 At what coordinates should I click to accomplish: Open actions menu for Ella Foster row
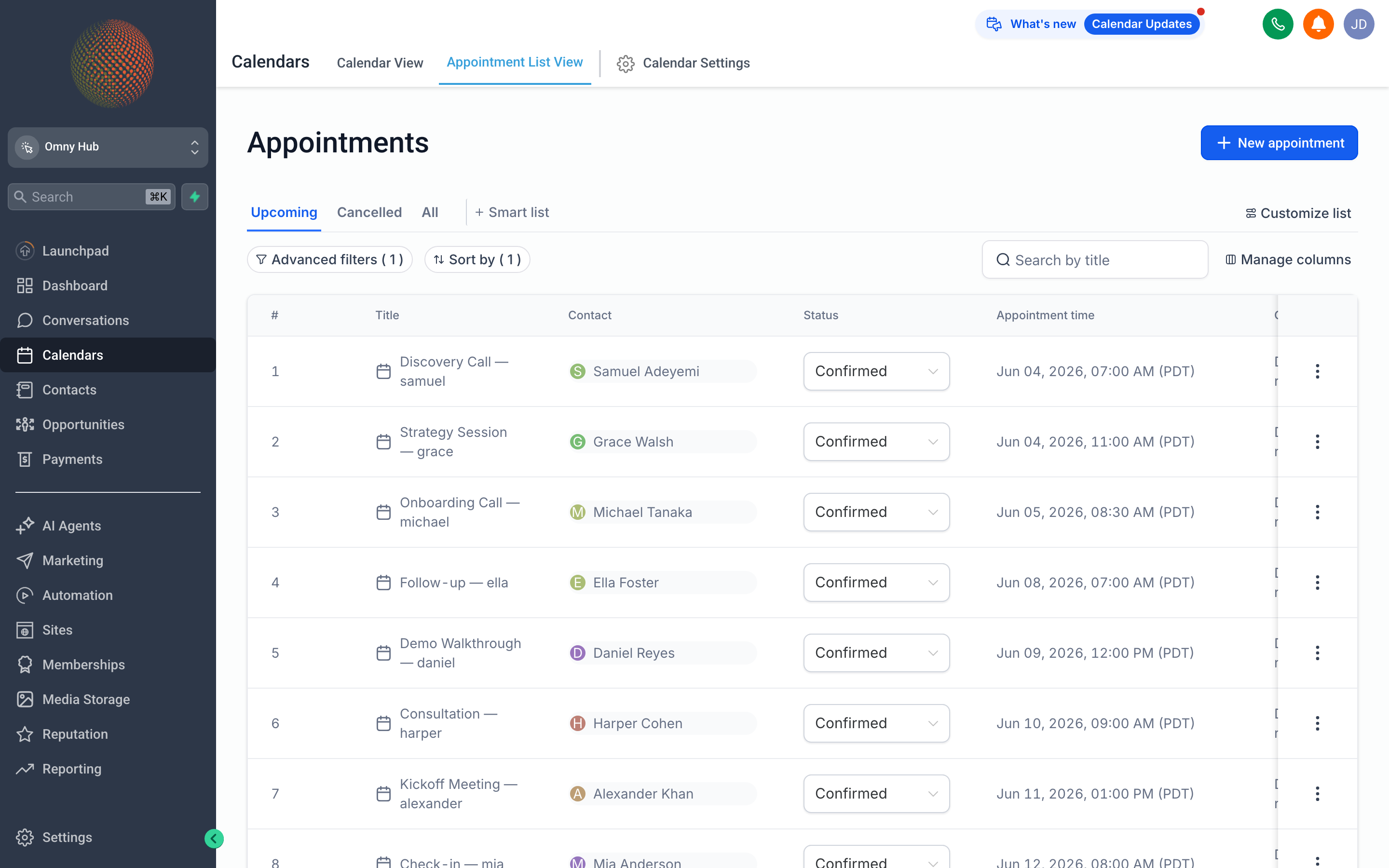[x=1317, y=583]
